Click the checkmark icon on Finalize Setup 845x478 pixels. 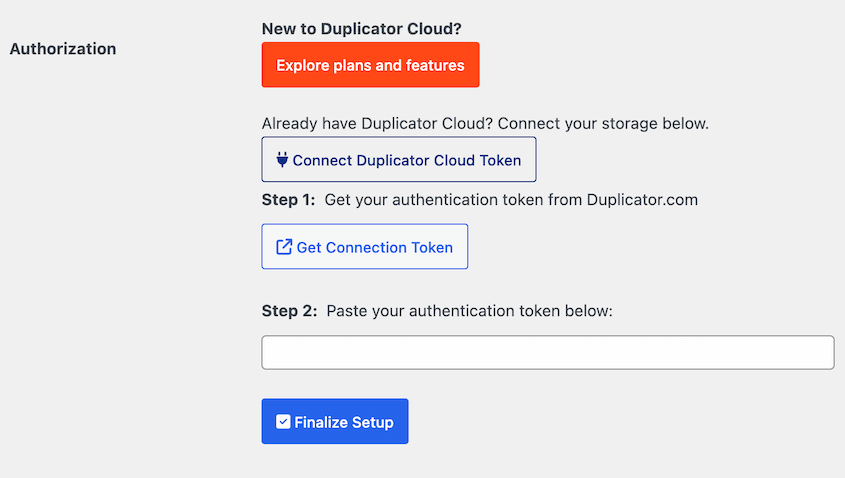point(283,421)
